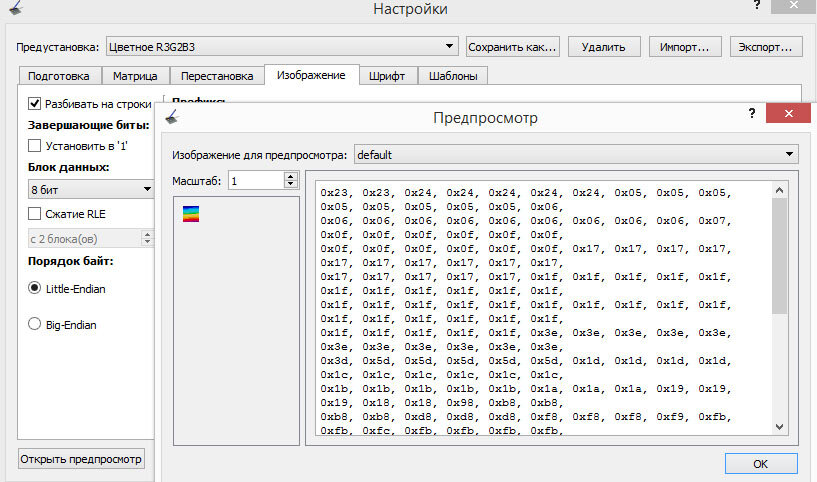Switch to the Матрица tab
The width and height of the screenshot is (817, 482).
coord(135,76)
